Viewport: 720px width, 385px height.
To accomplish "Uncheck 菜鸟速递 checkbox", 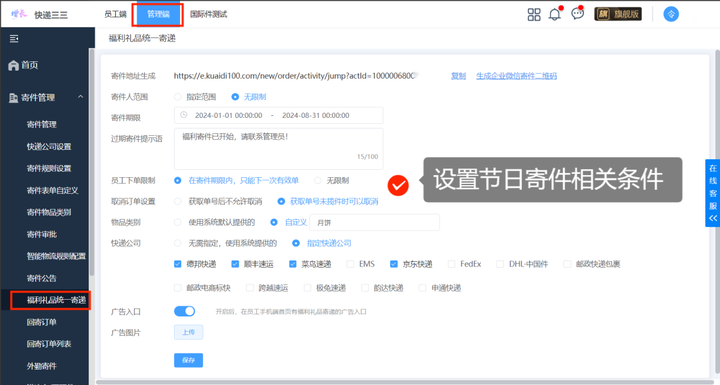I will [x=292, y=264].
